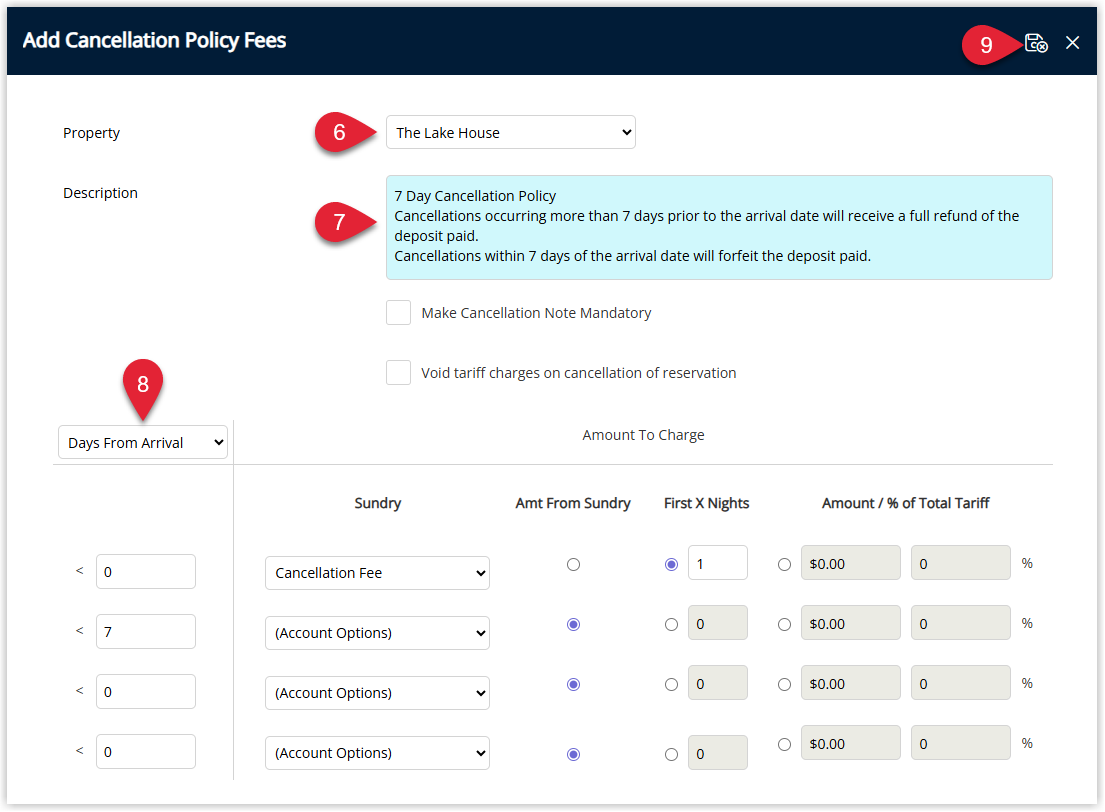Select First X Nights radio in Cancellation Fee row
Viewport: 1105px width, 812px height.
tap(672, 564)
